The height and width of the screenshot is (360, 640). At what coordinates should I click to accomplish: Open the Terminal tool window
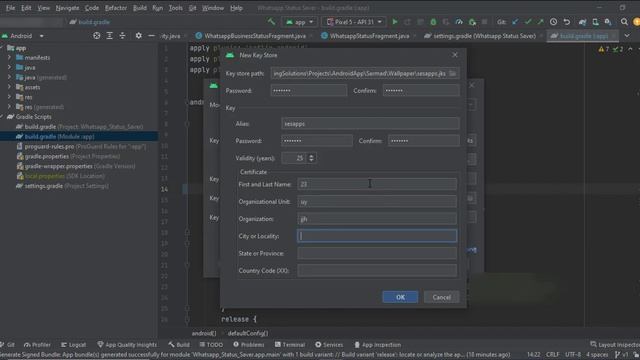click(x=289, y=344)
